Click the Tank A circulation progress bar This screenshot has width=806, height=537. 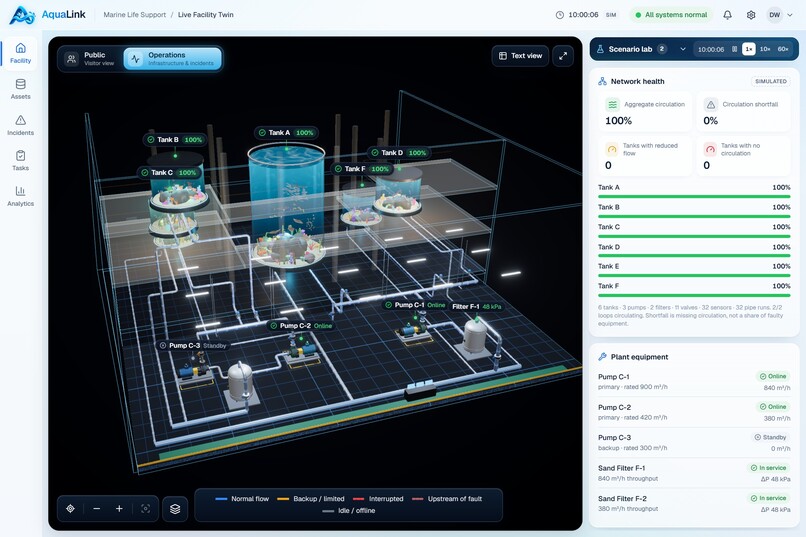[x=694, y=196]
